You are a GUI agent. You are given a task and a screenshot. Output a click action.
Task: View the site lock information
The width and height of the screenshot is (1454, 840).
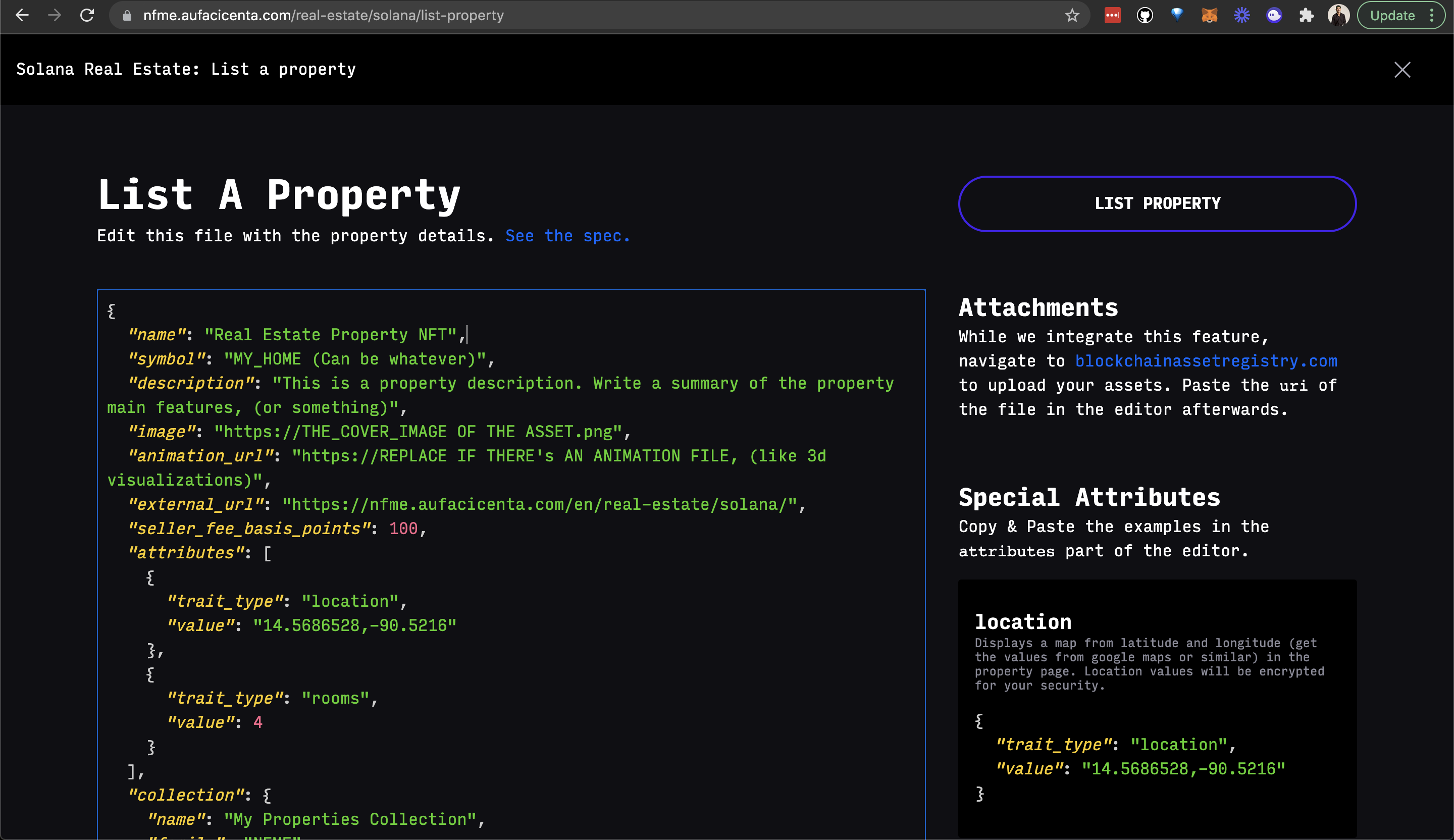[128, 16]
